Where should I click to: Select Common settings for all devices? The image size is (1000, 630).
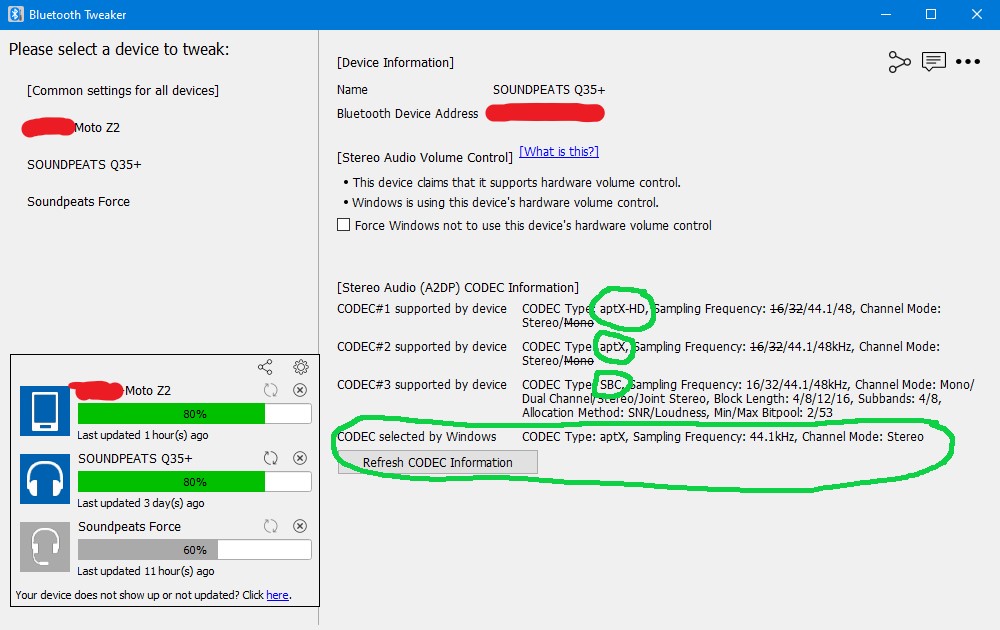click(x=122, y=91)
